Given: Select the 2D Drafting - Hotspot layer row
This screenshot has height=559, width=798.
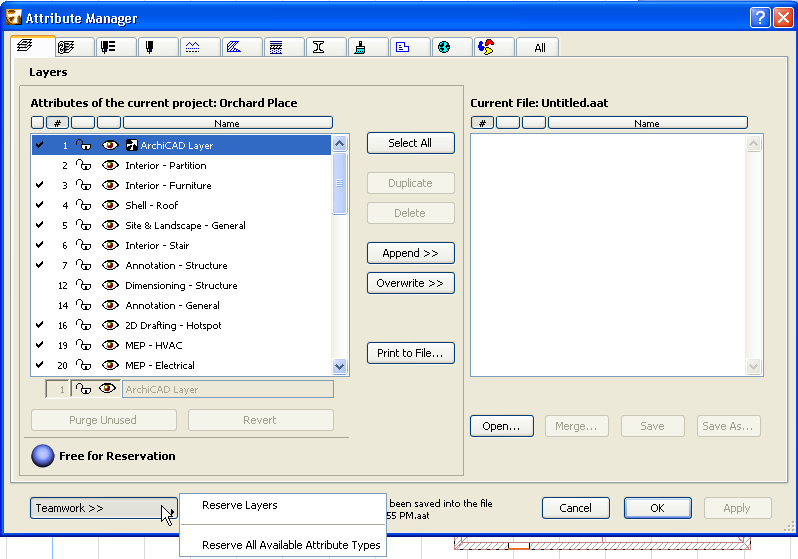Looking at the screenshot, I should click(x=181, y=325).
